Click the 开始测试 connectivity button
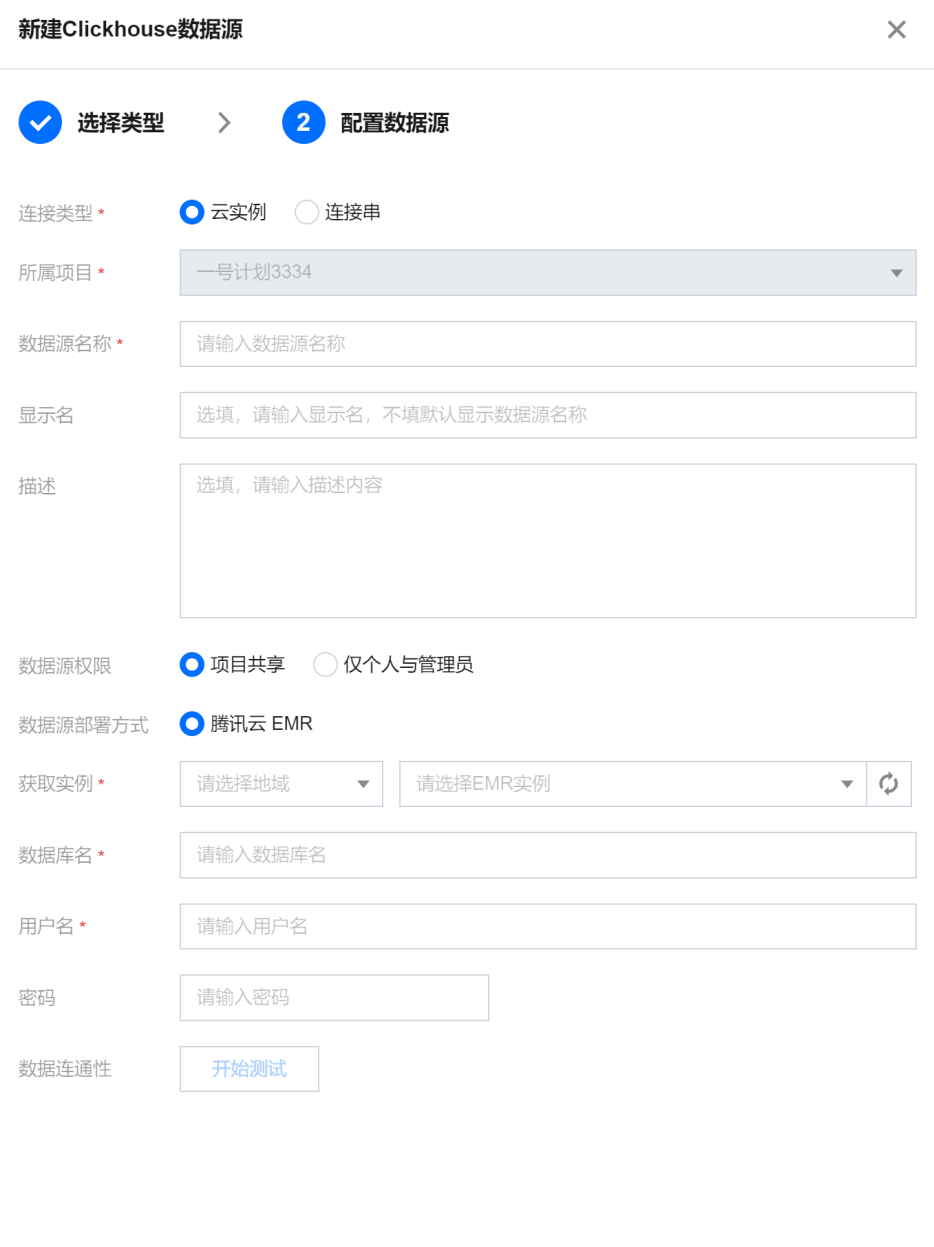 [x=249, y=1068]
